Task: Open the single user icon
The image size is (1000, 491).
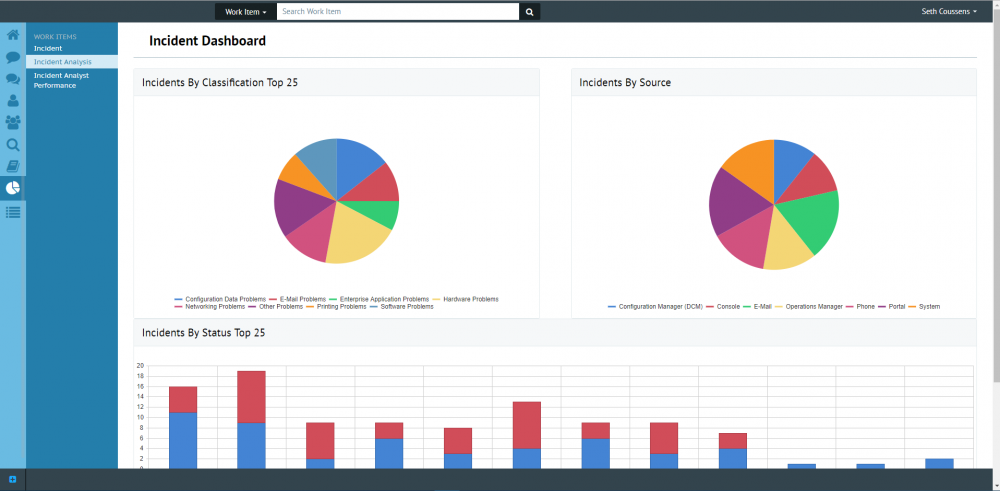Action: pos(13,100)
